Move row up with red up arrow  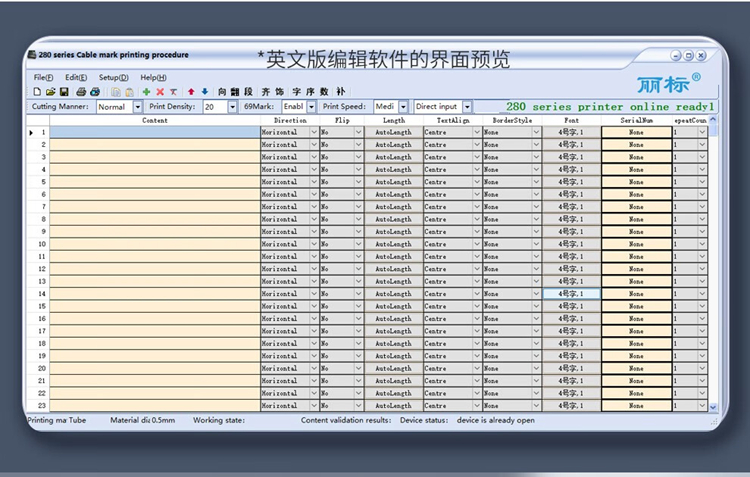coord(191,91)
